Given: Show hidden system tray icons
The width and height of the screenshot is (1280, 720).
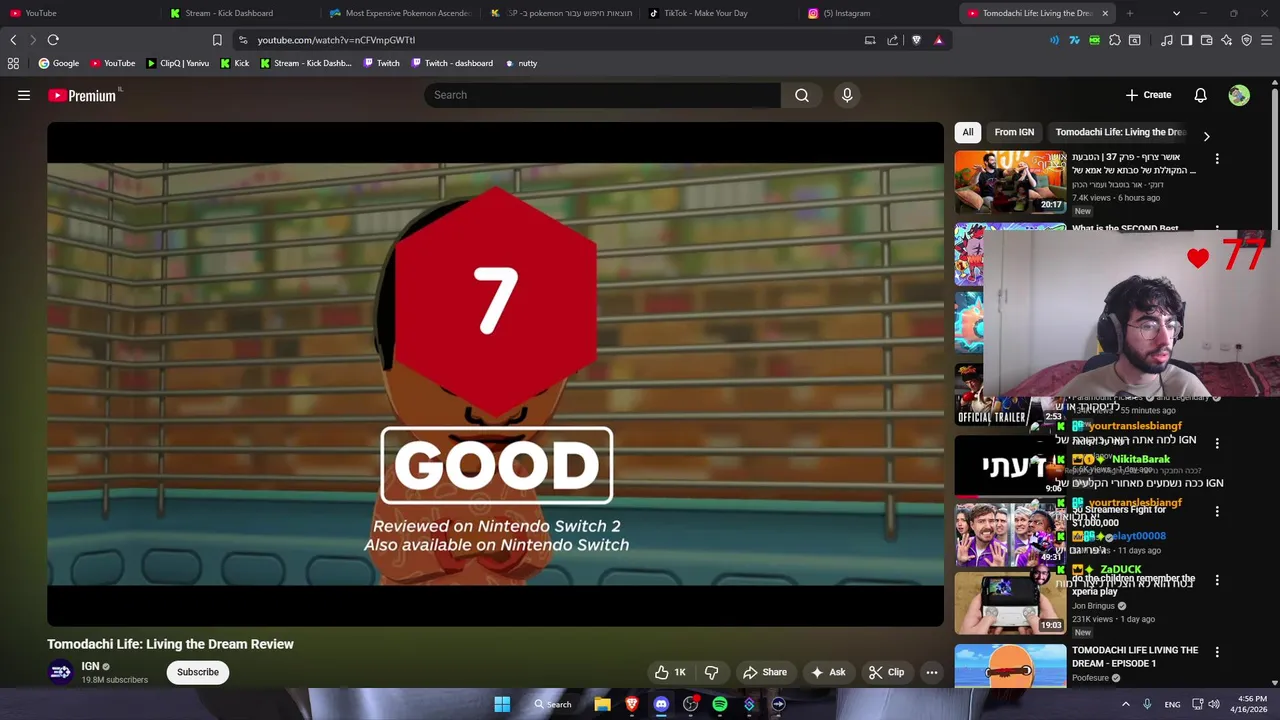Looking at the screenshot, I should click(x=1125, y=704).
